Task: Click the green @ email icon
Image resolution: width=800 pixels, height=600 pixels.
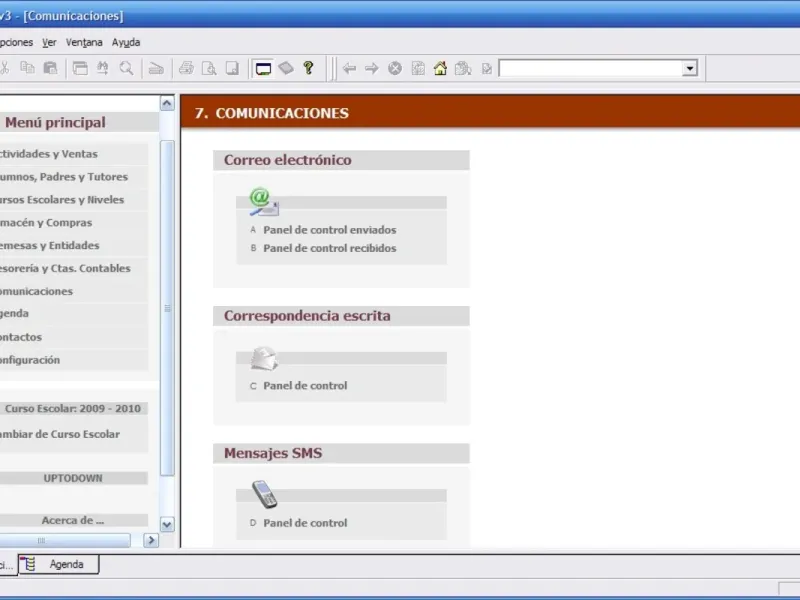Action: click(263, 202)
